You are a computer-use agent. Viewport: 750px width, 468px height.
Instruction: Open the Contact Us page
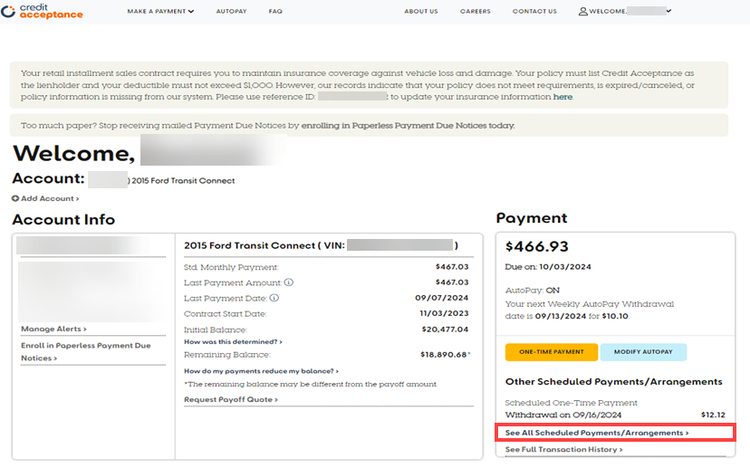534,11
